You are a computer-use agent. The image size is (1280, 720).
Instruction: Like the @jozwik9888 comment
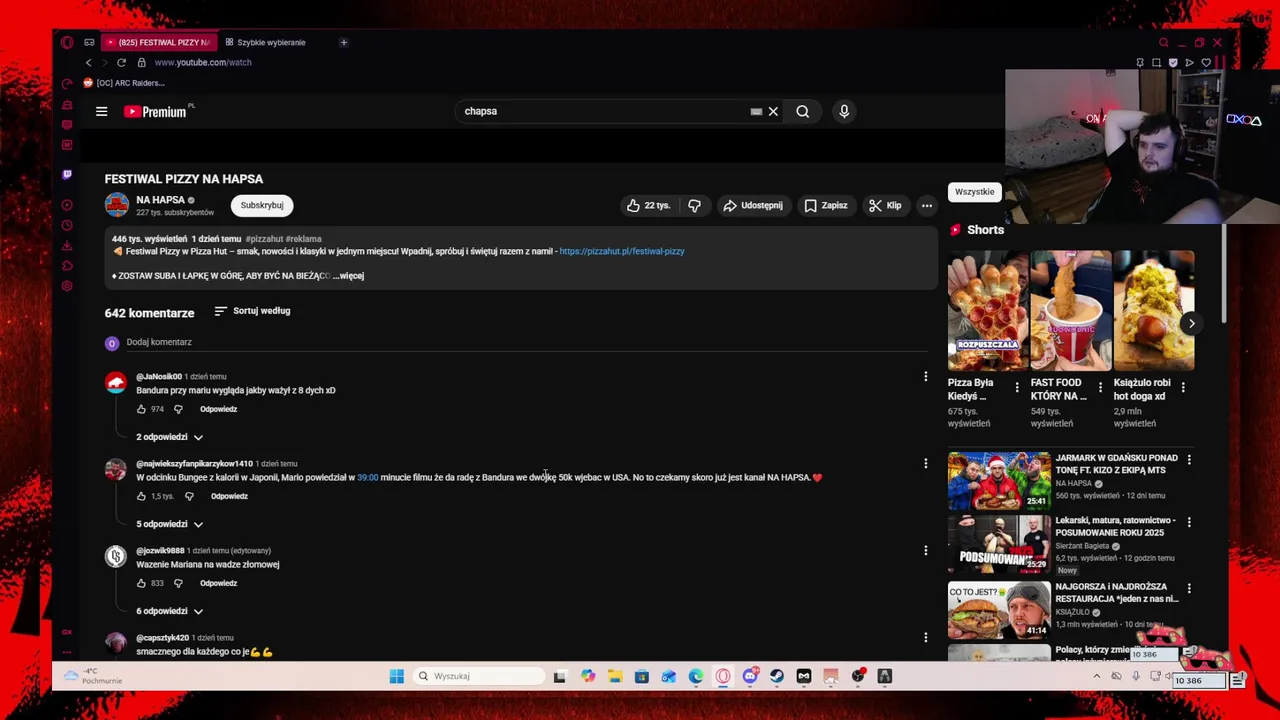pos(141,583)
